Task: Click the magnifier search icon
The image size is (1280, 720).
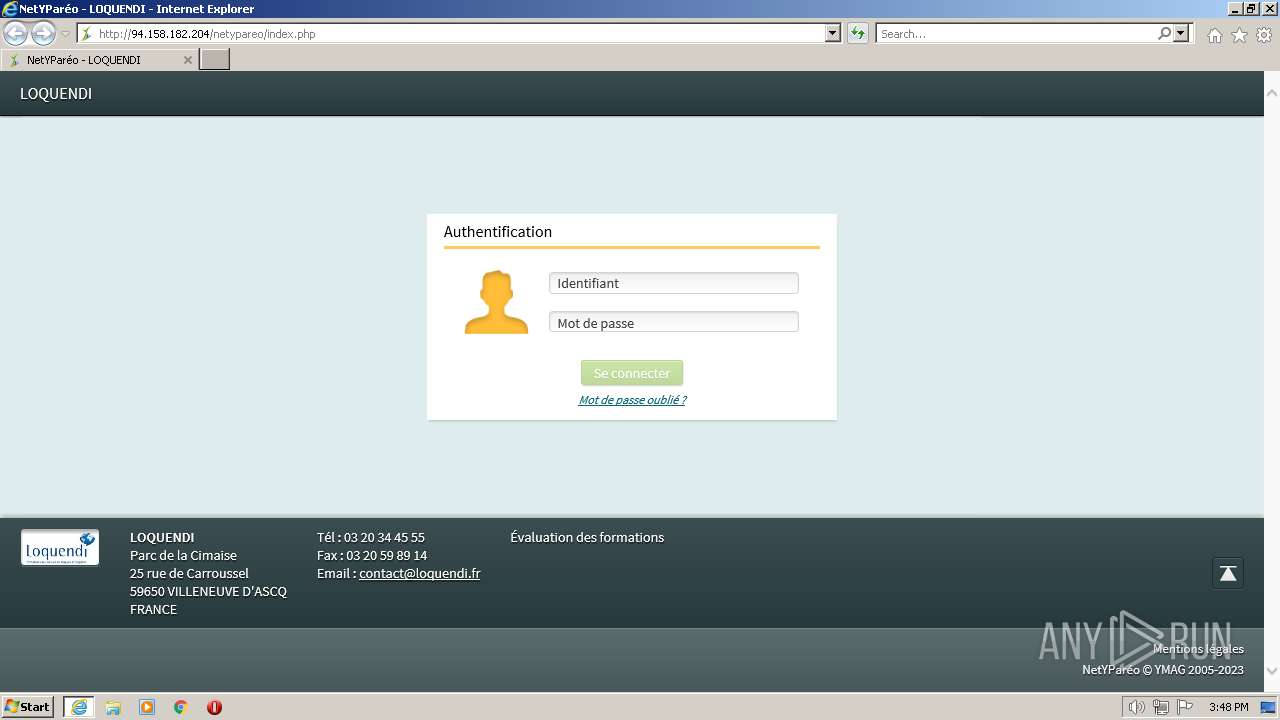Action: click(1164, 33)
